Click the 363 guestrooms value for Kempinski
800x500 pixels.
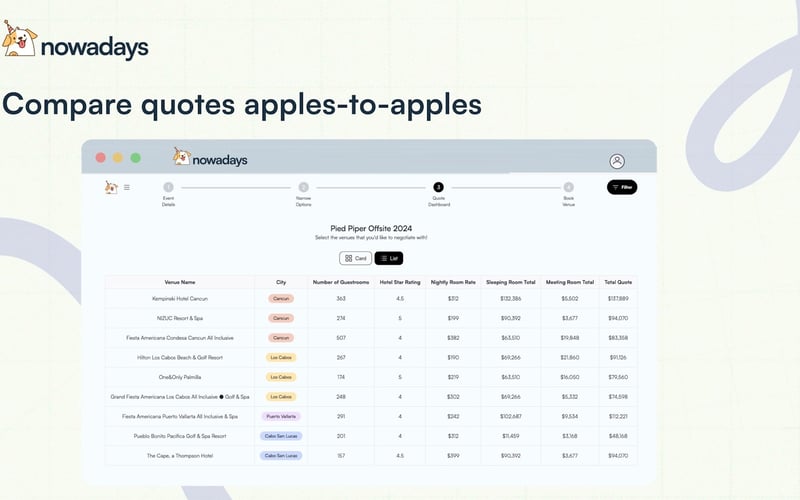tap(341, 298)
